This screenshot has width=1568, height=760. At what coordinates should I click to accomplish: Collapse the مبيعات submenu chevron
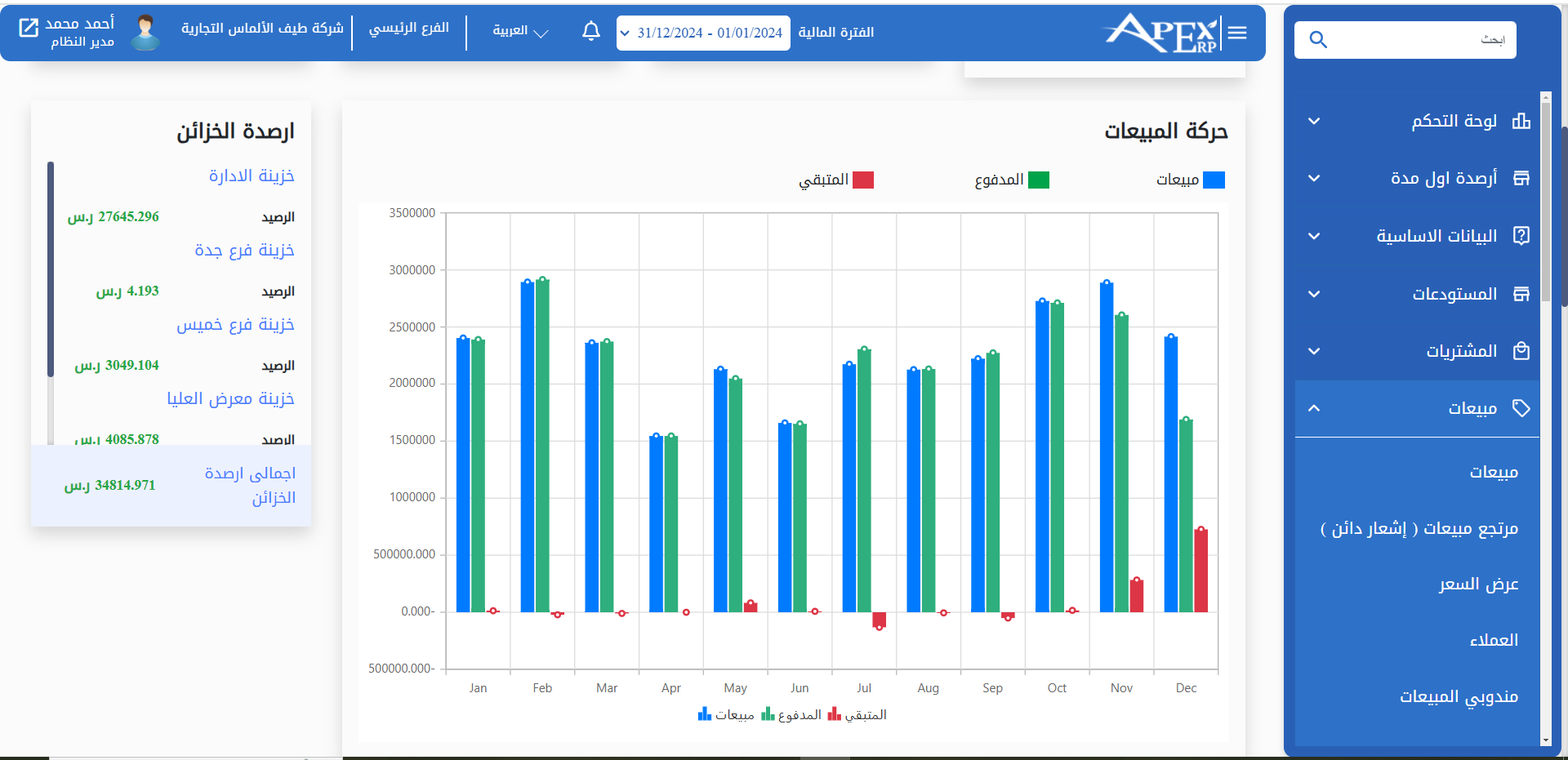1315,408
